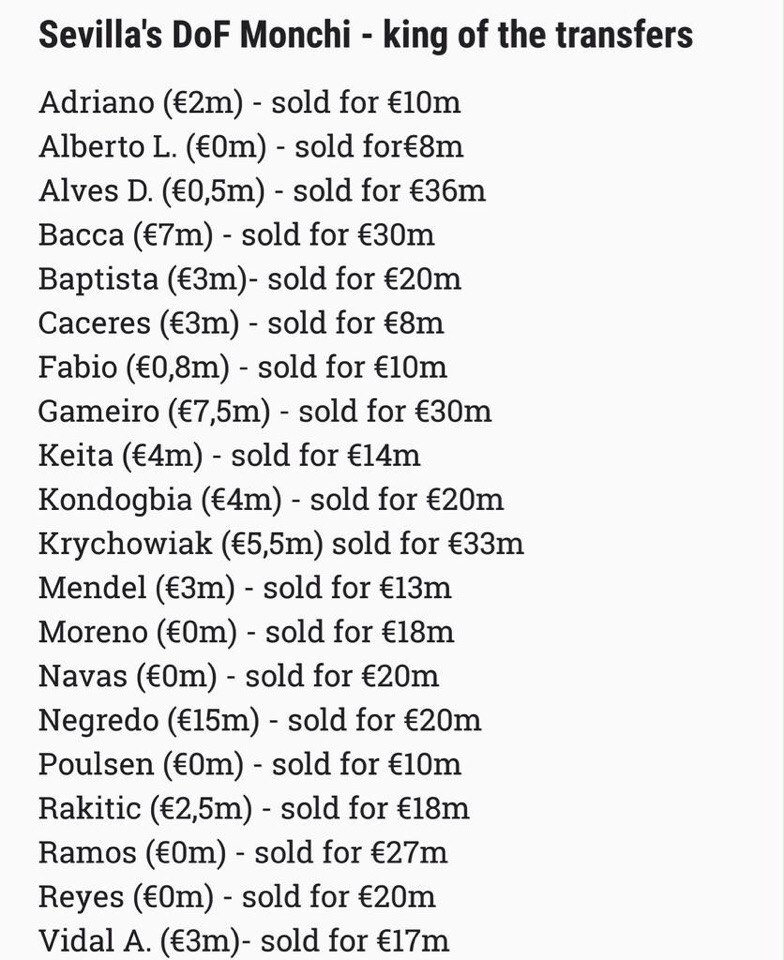Select the Rakitic sold for €18m line

coord(253,808)
